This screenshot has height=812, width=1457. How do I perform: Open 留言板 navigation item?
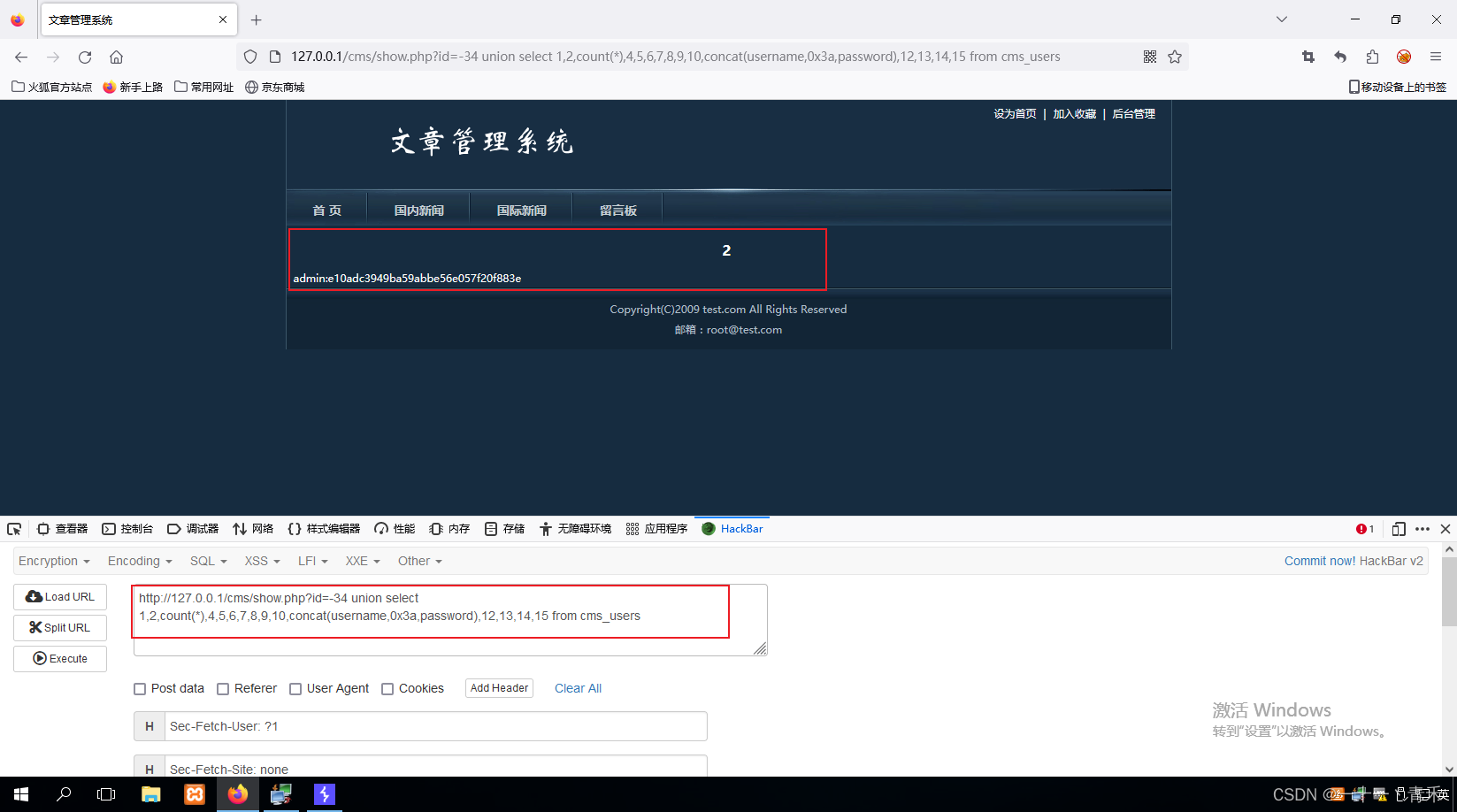(x=617, y=211)
